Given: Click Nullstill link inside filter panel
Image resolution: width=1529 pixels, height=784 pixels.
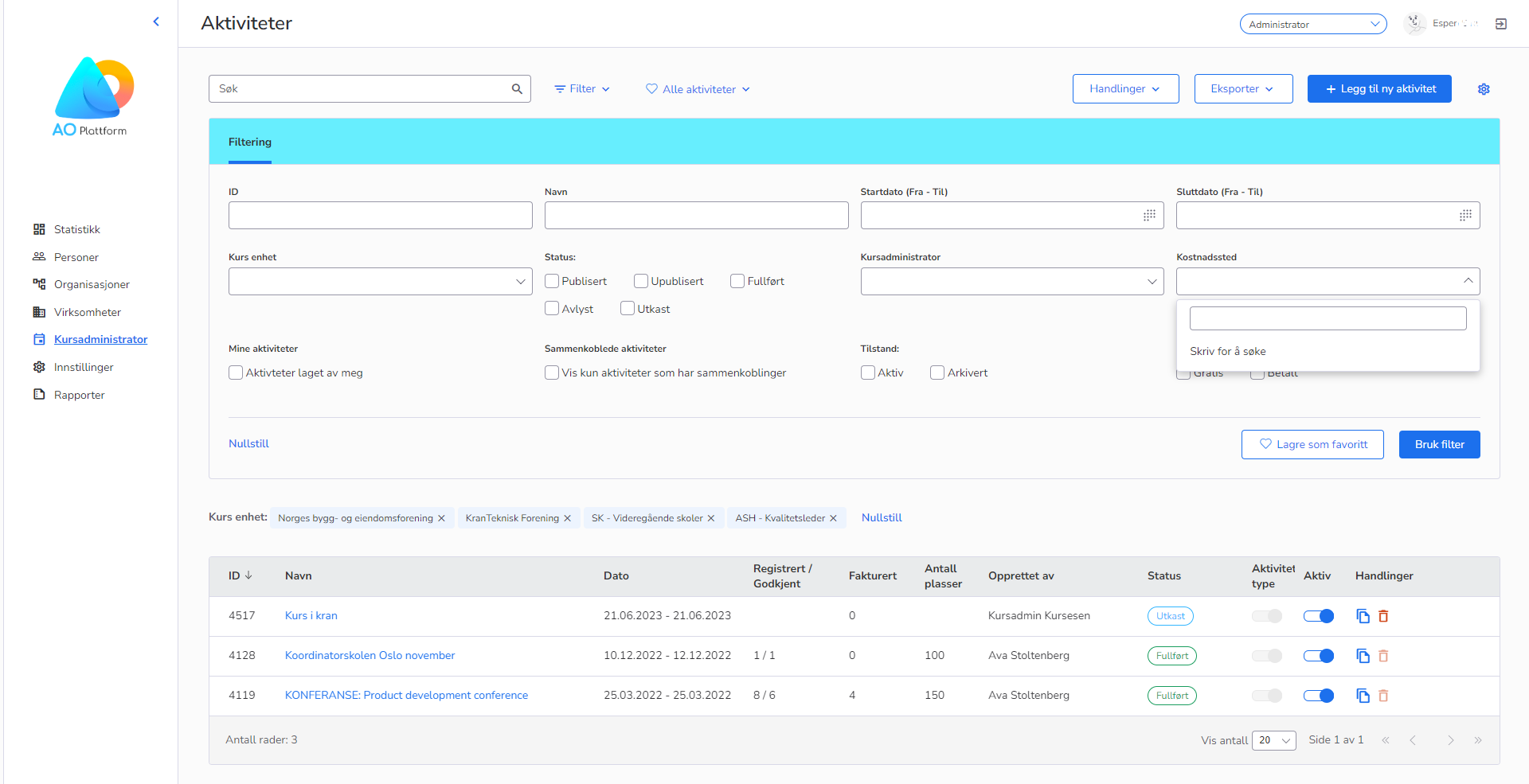Looking at the screenshot, I should tap(248, 443).
